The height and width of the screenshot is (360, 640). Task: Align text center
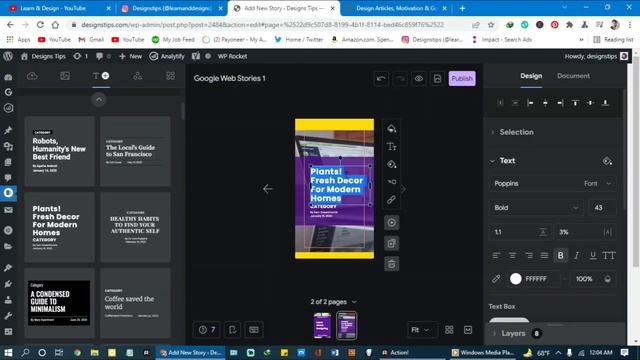click(512, 256)
